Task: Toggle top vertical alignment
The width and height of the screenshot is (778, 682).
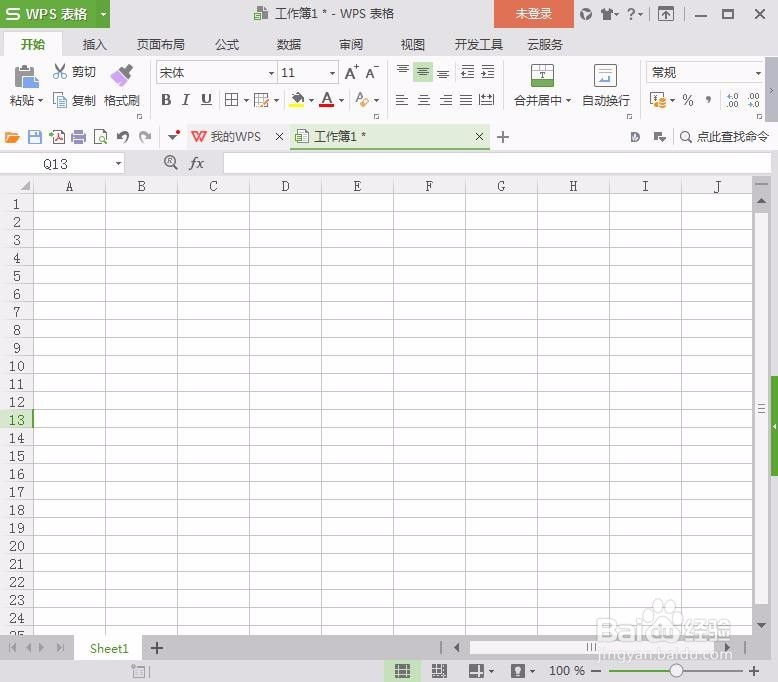Action: 402,71
